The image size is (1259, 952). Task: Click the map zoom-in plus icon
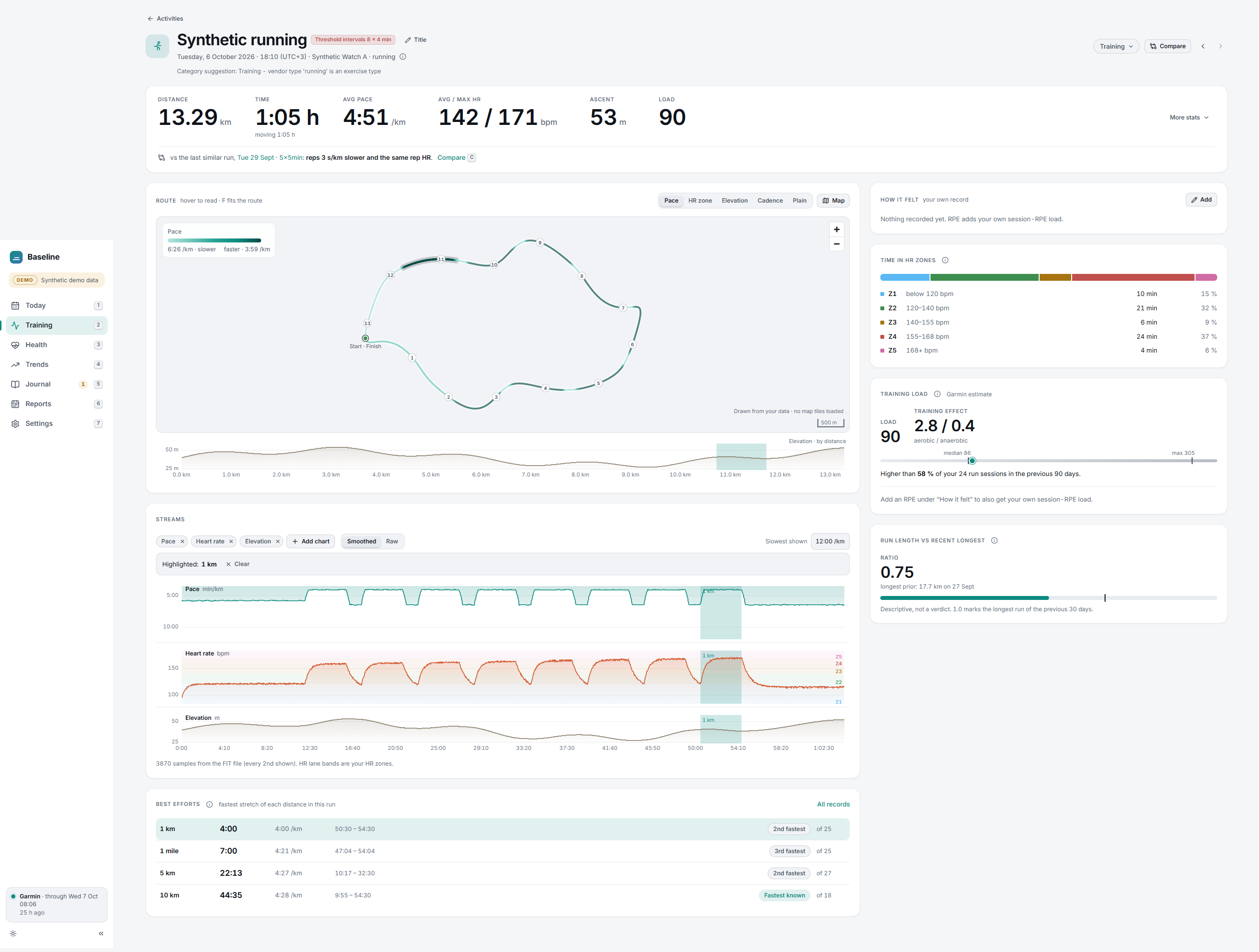click(x=836, y=229)
